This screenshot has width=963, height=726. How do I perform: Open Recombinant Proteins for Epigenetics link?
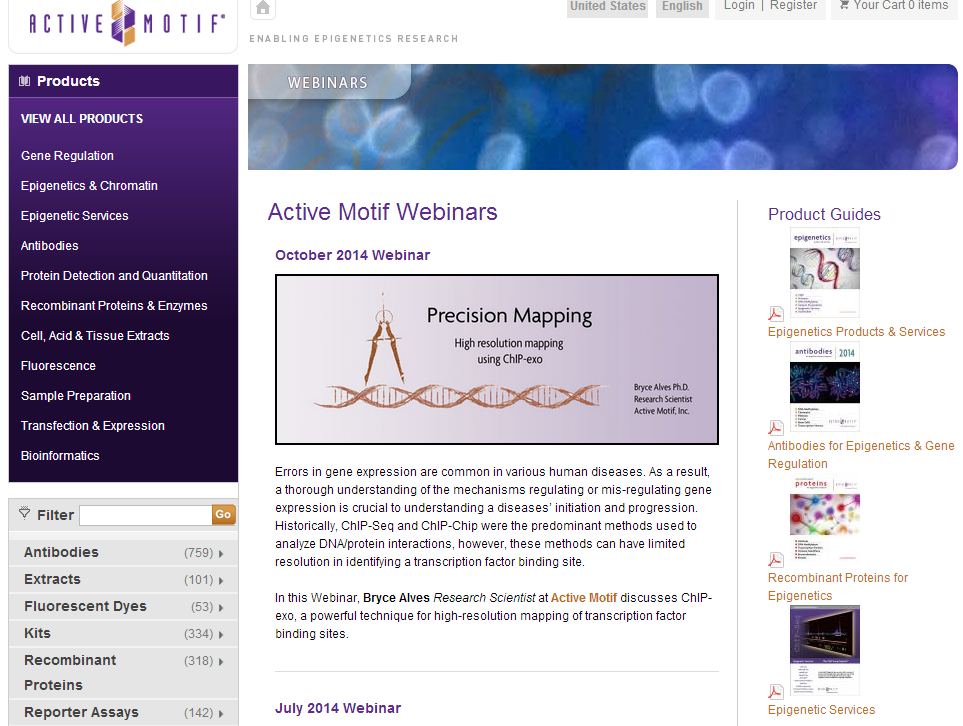pos(838,587)
